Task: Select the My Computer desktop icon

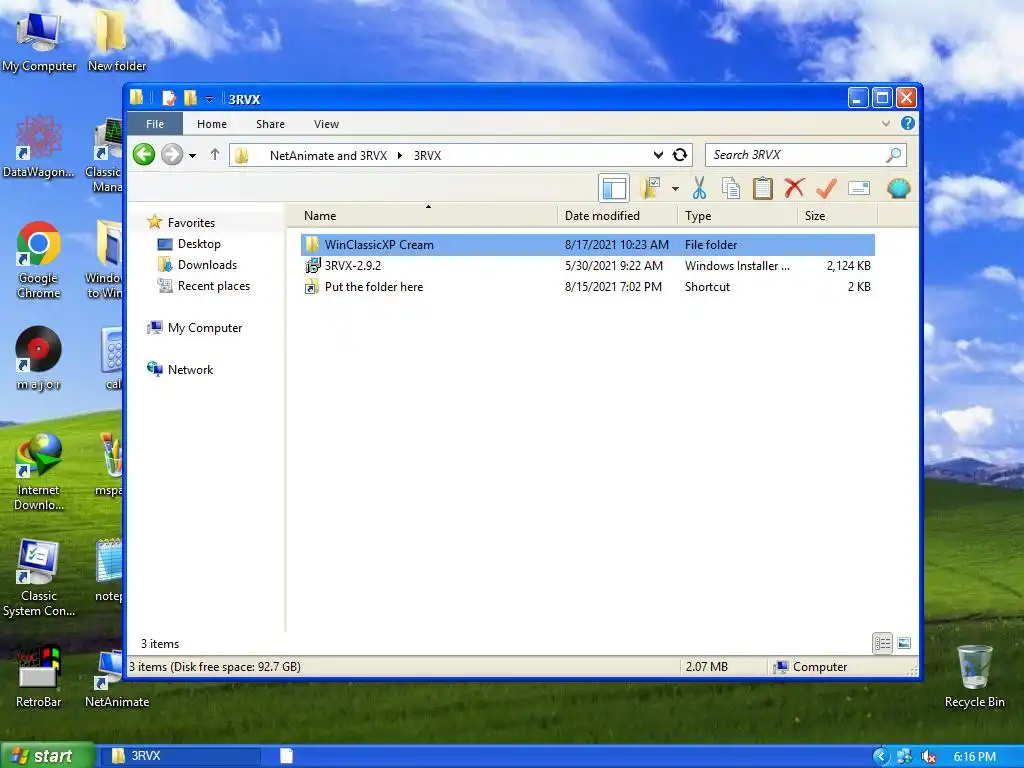Action: click(39, 40)
